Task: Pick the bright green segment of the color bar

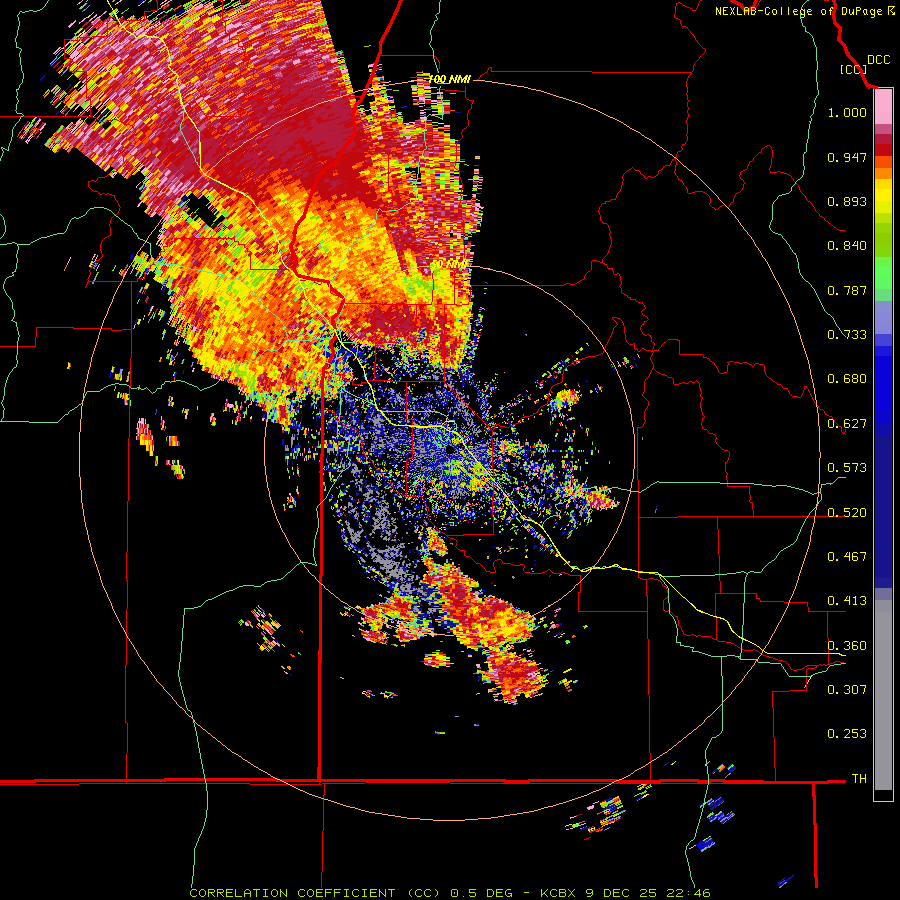Action: click(x=883, y=274)
